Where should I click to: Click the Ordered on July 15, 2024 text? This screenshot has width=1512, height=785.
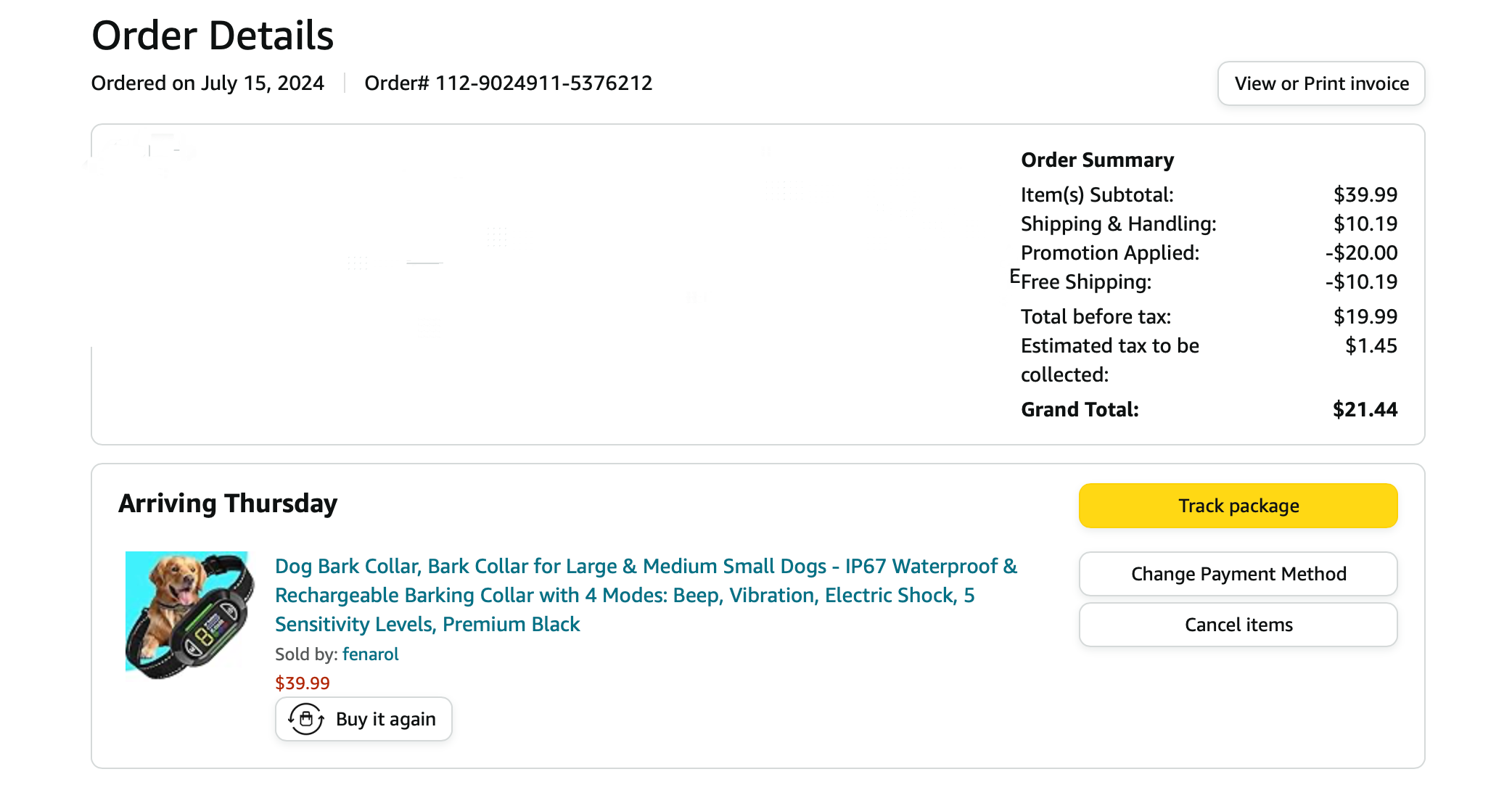(x=208, y=83)
